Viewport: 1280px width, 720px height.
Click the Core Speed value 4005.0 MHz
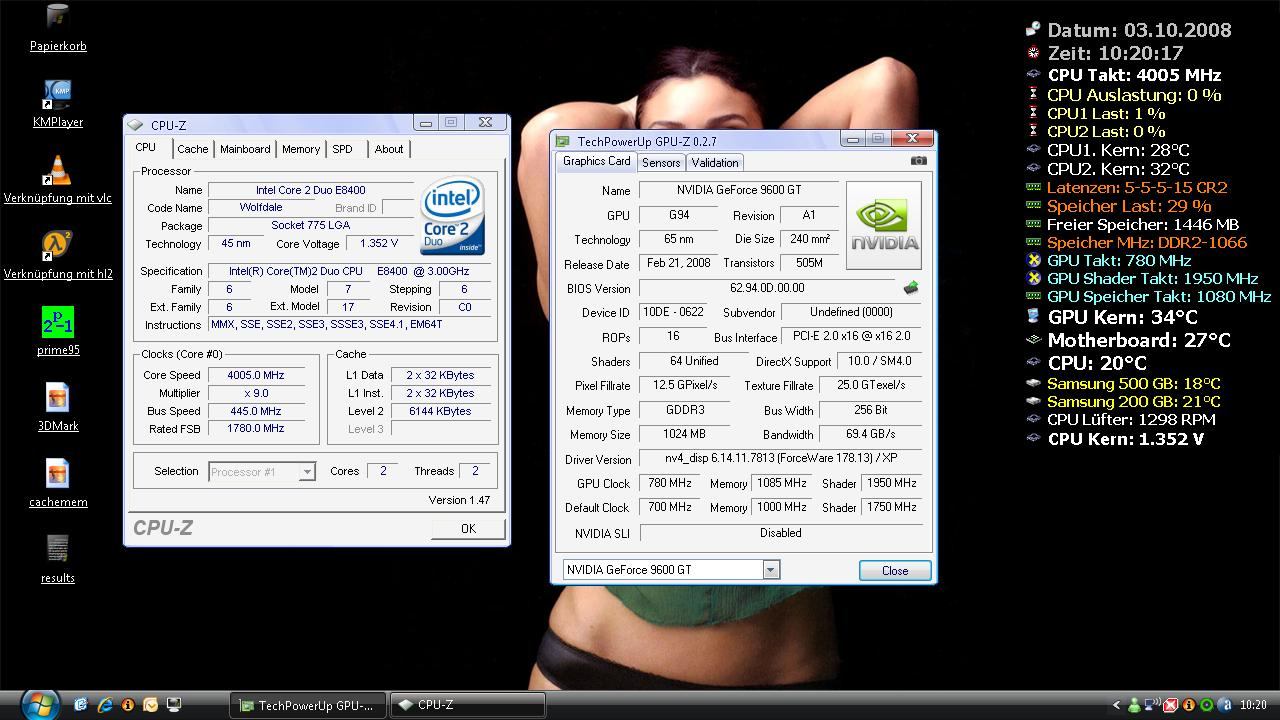click(x=256, y=375)
